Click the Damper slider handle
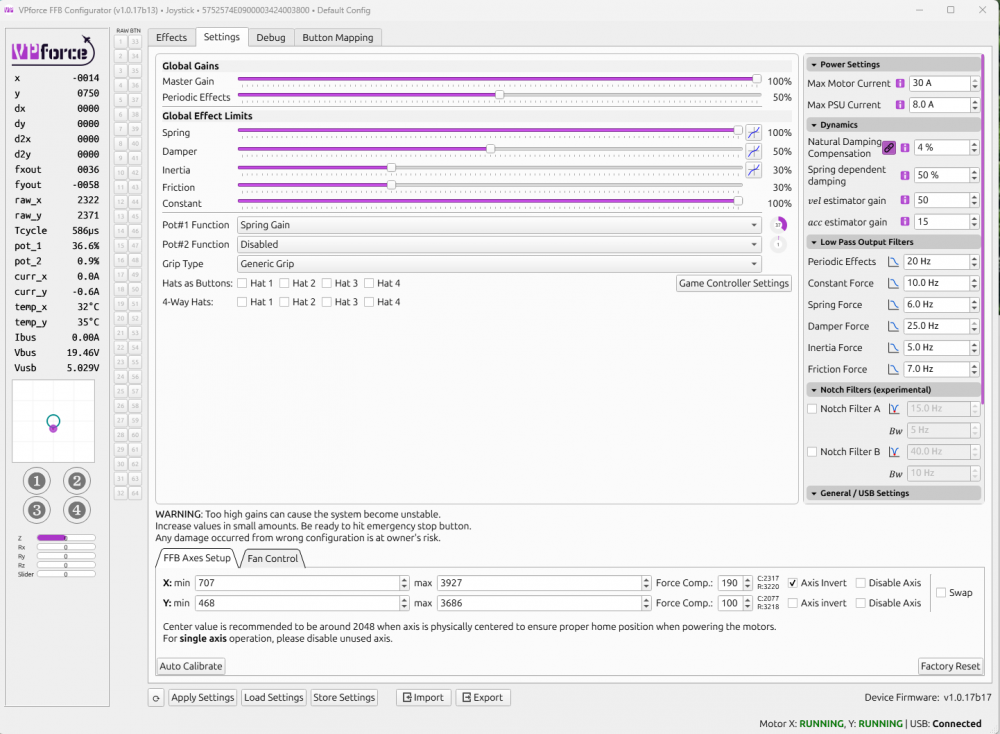This screenshot has width=1000, height=734. point(490,149)
